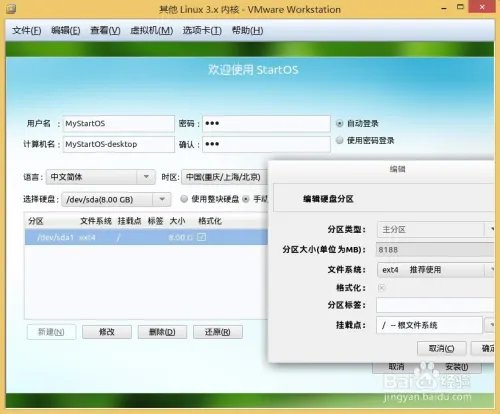Click the 分区大小 field showing 8188
Screen dimensions: 500x414
(x=435, y=250)
